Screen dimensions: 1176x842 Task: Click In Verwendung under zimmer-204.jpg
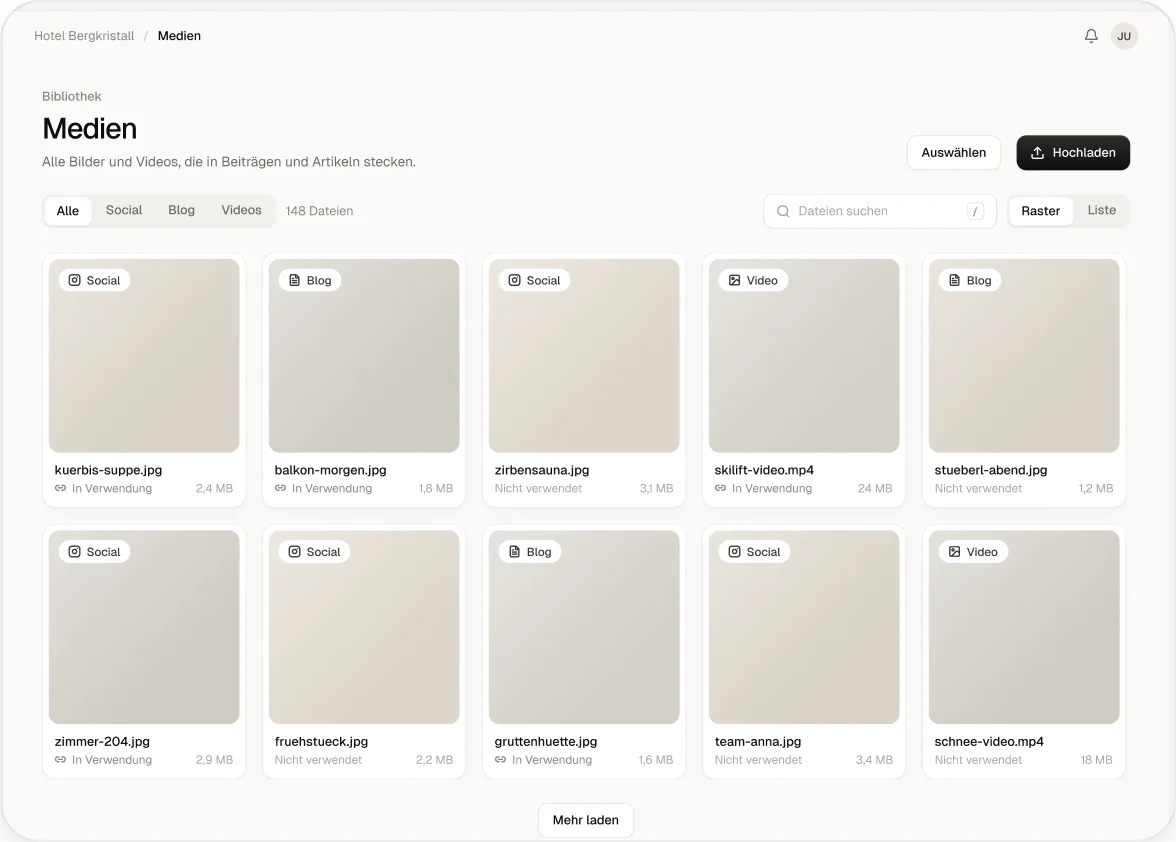[x=112, y=760]
